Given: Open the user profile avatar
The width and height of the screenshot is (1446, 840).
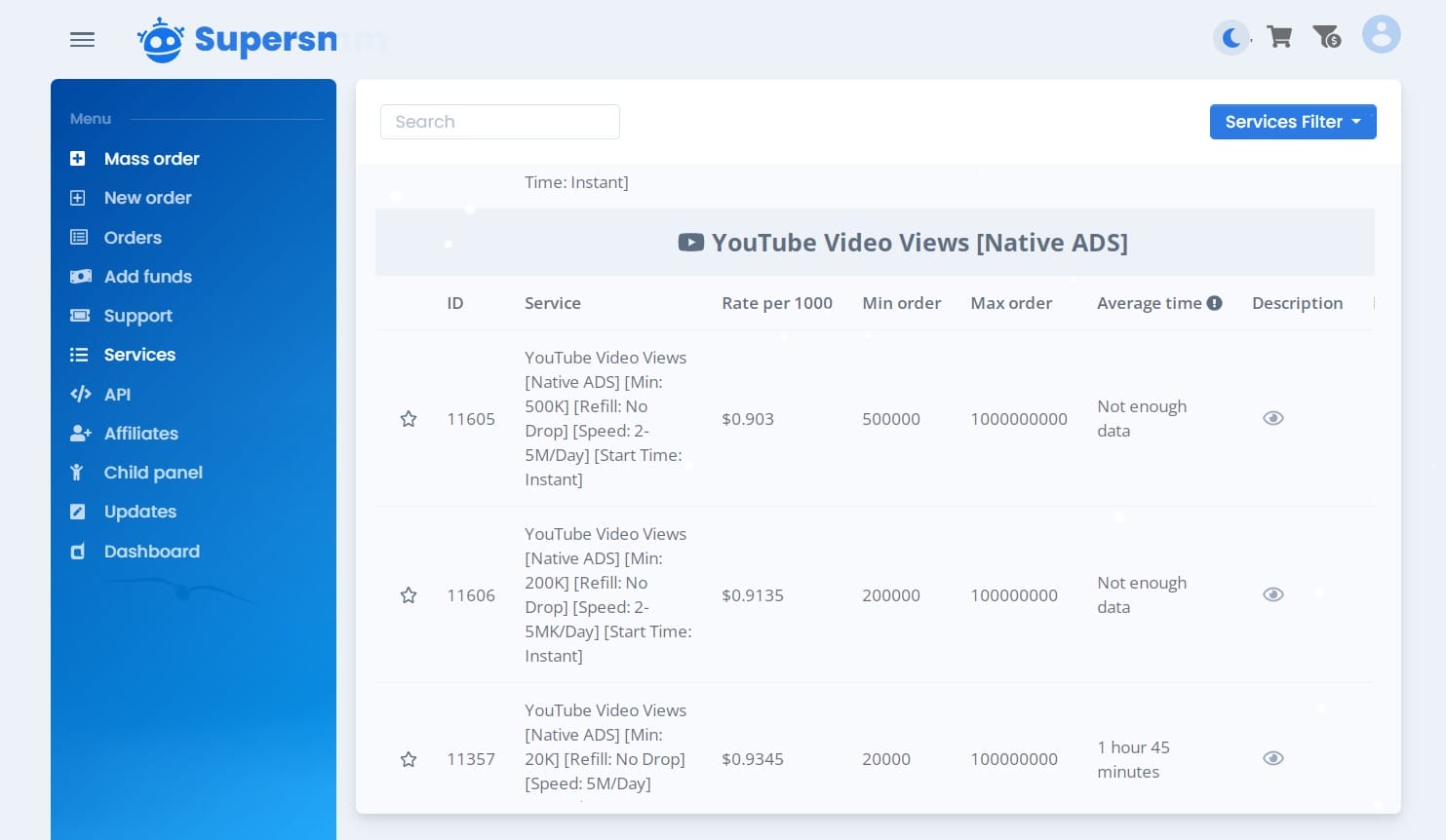Looking at the screenshot, I should [x=1381, y=35].
